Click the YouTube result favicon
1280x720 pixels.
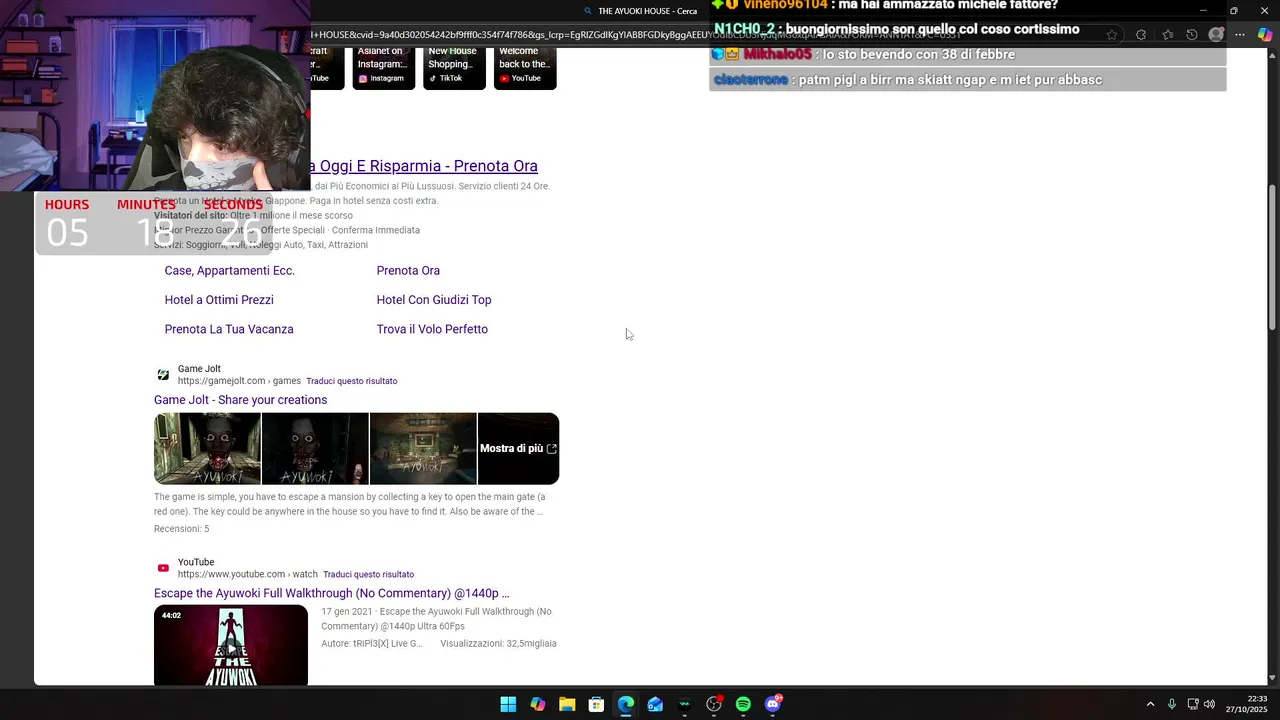click(163, 568)
